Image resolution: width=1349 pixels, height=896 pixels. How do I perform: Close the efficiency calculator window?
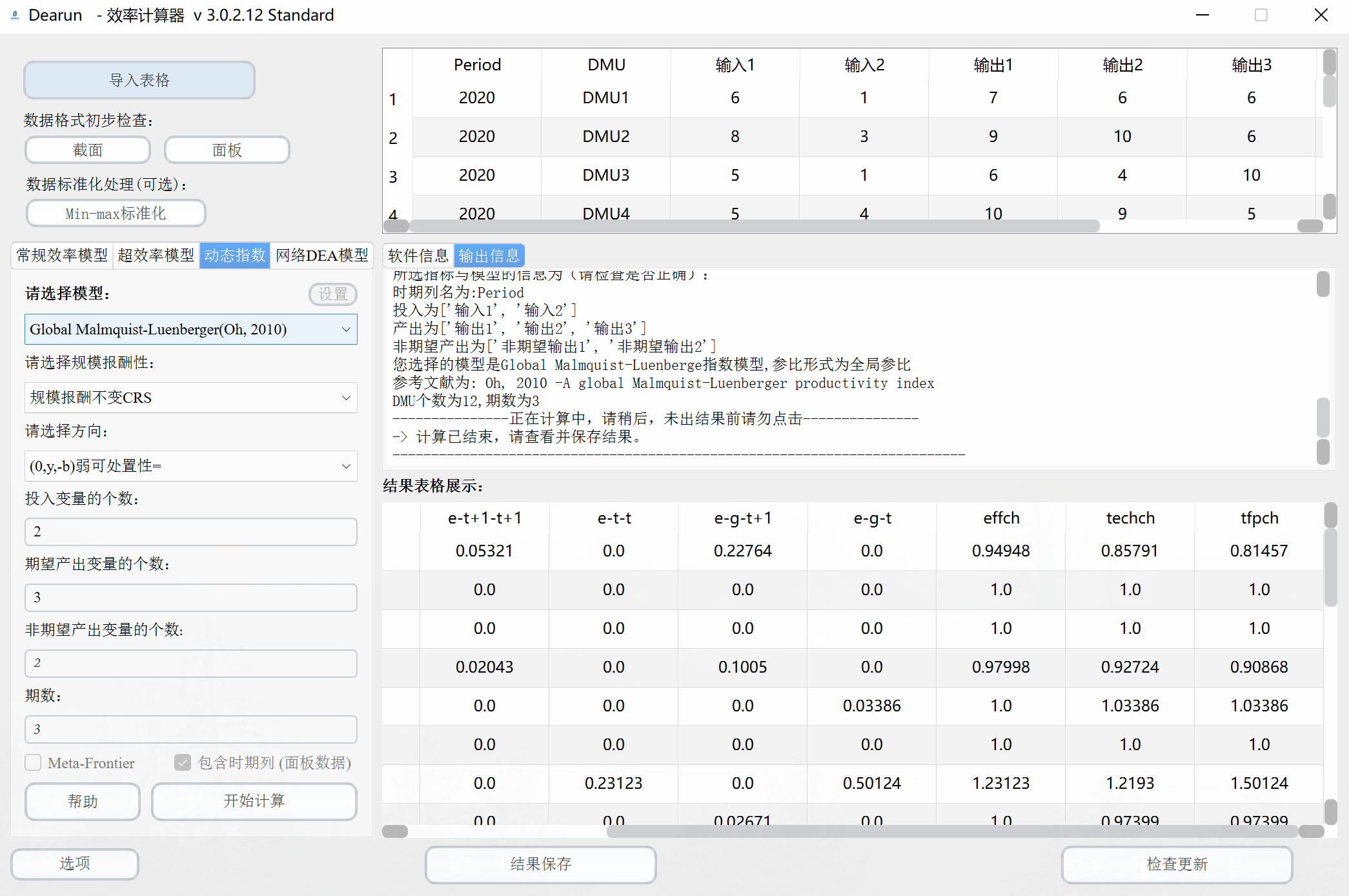pos(1321,15)
